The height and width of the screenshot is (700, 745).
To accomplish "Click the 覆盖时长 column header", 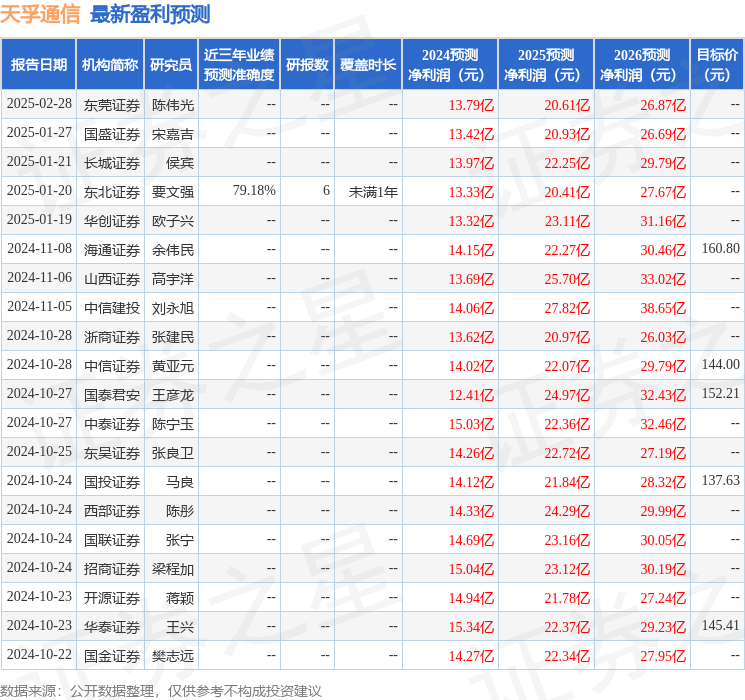I will click(x=368, y=65).
